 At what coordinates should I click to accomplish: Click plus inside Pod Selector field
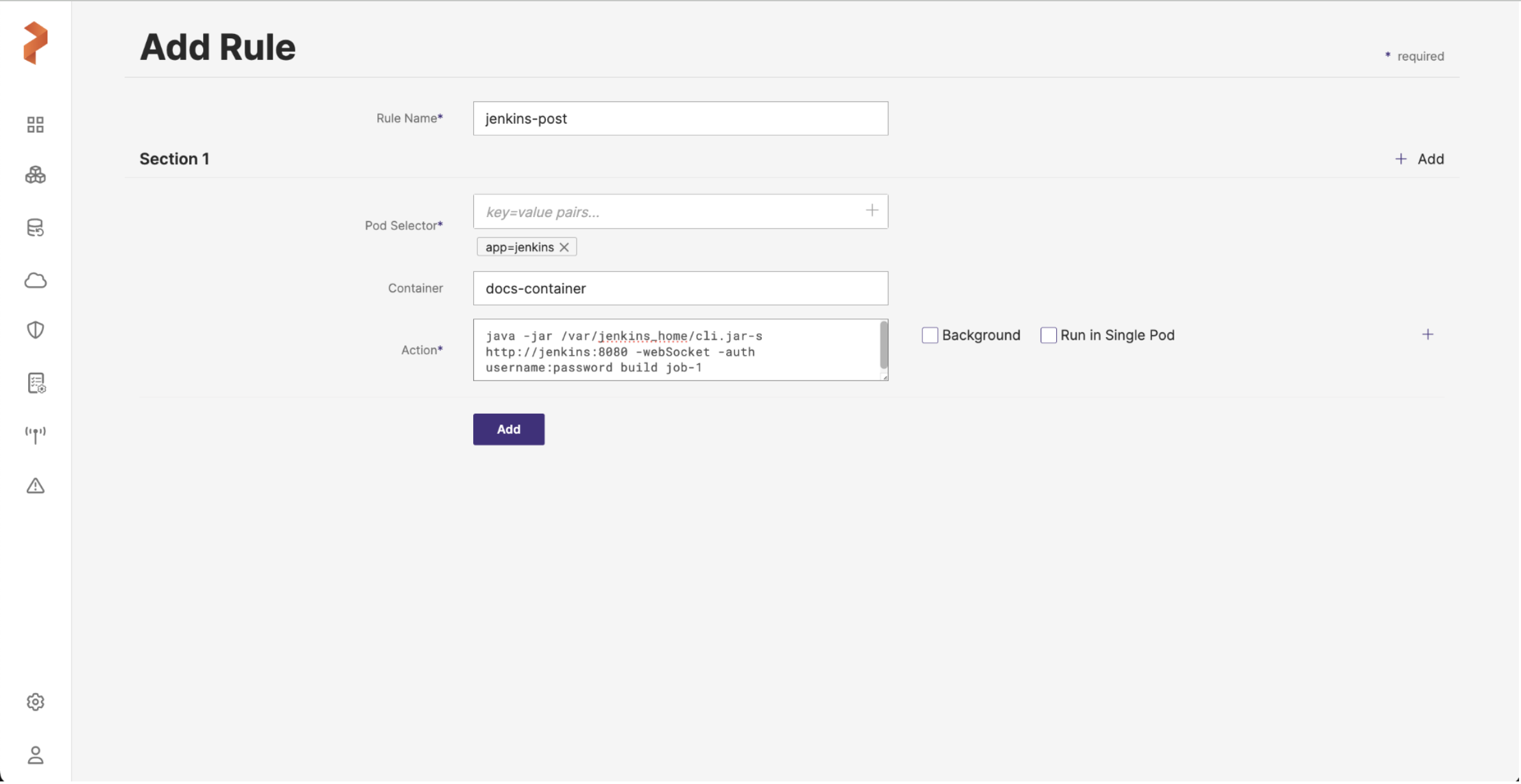pyautogui.click(x=872, y=211)
